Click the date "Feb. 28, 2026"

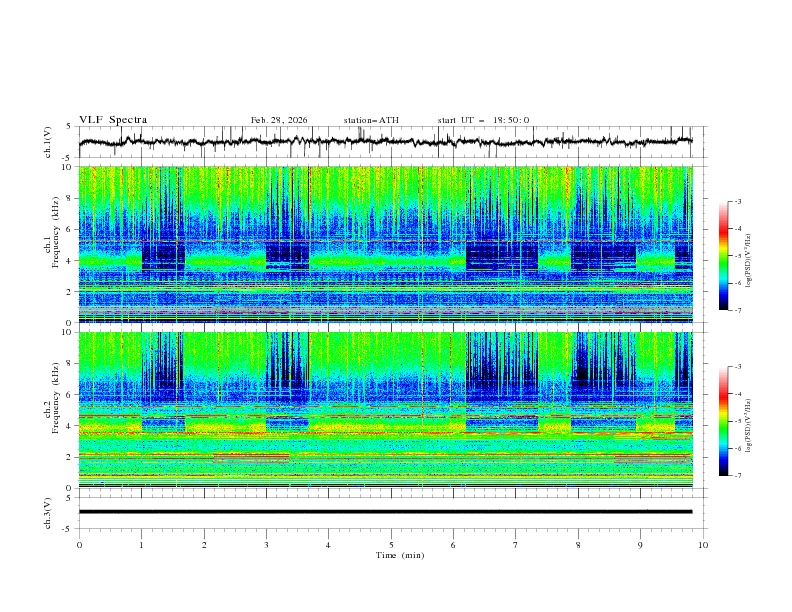coord(279,120)
